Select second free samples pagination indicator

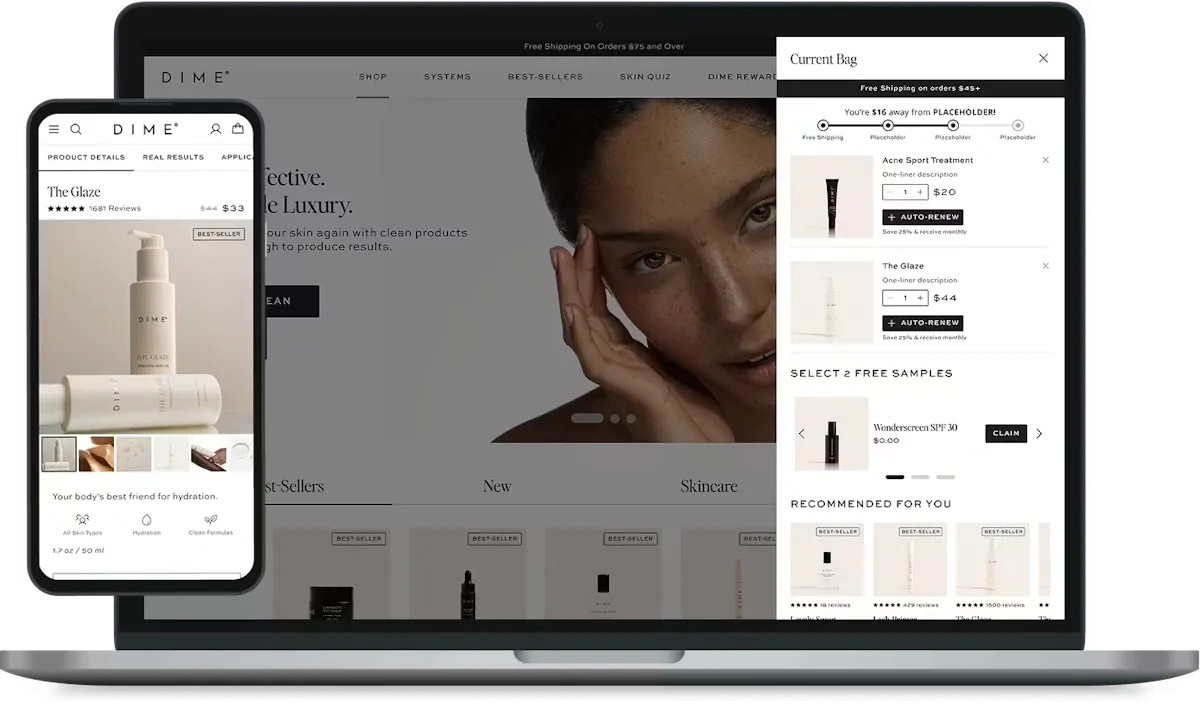pos(920,477)
